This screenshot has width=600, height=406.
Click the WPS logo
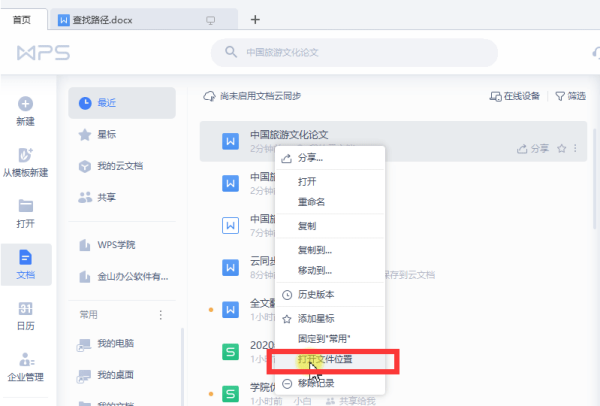(43, 53)
